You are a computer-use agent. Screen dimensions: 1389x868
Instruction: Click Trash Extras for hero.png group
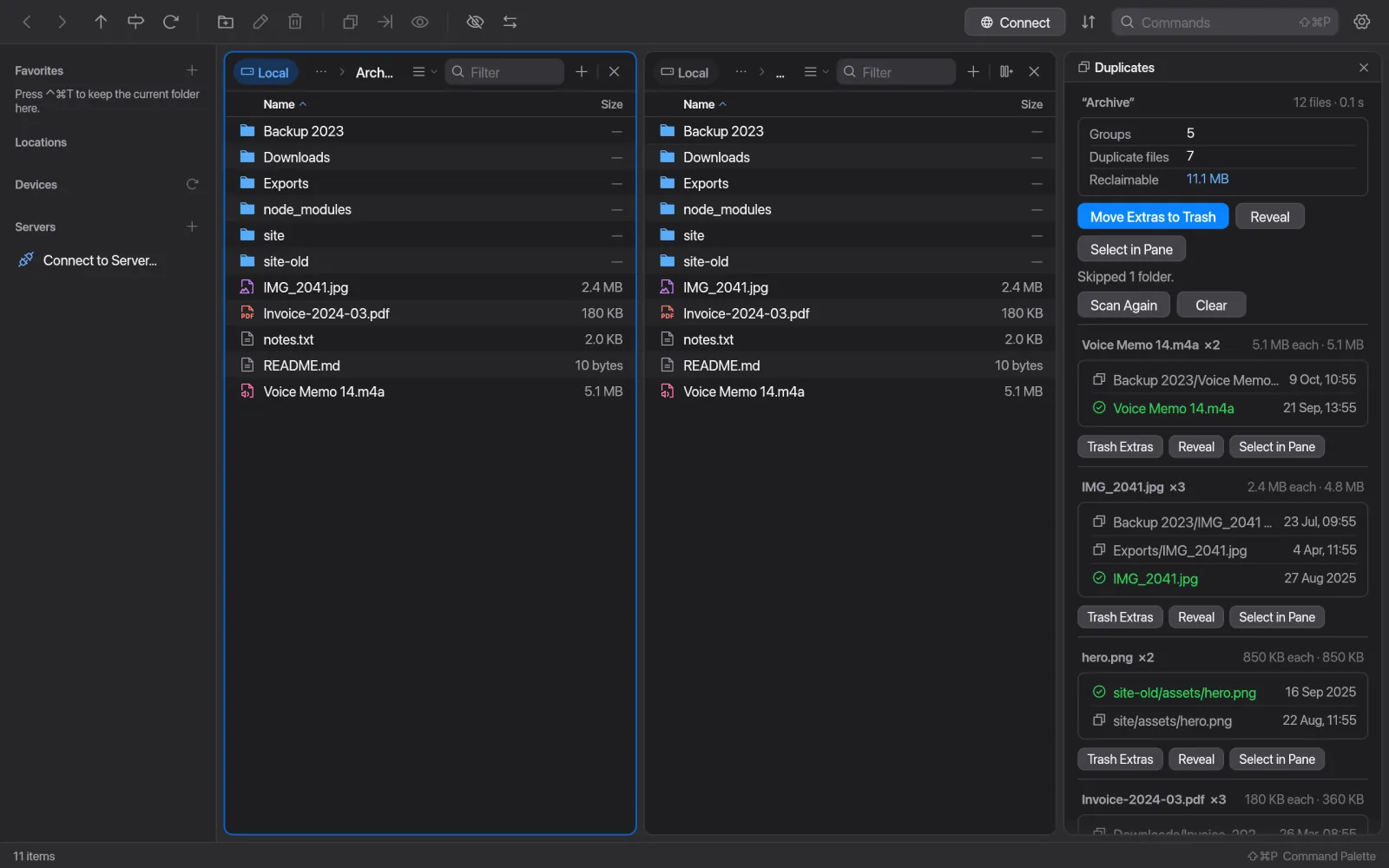pyautogui.click(x=1120, y=759)
